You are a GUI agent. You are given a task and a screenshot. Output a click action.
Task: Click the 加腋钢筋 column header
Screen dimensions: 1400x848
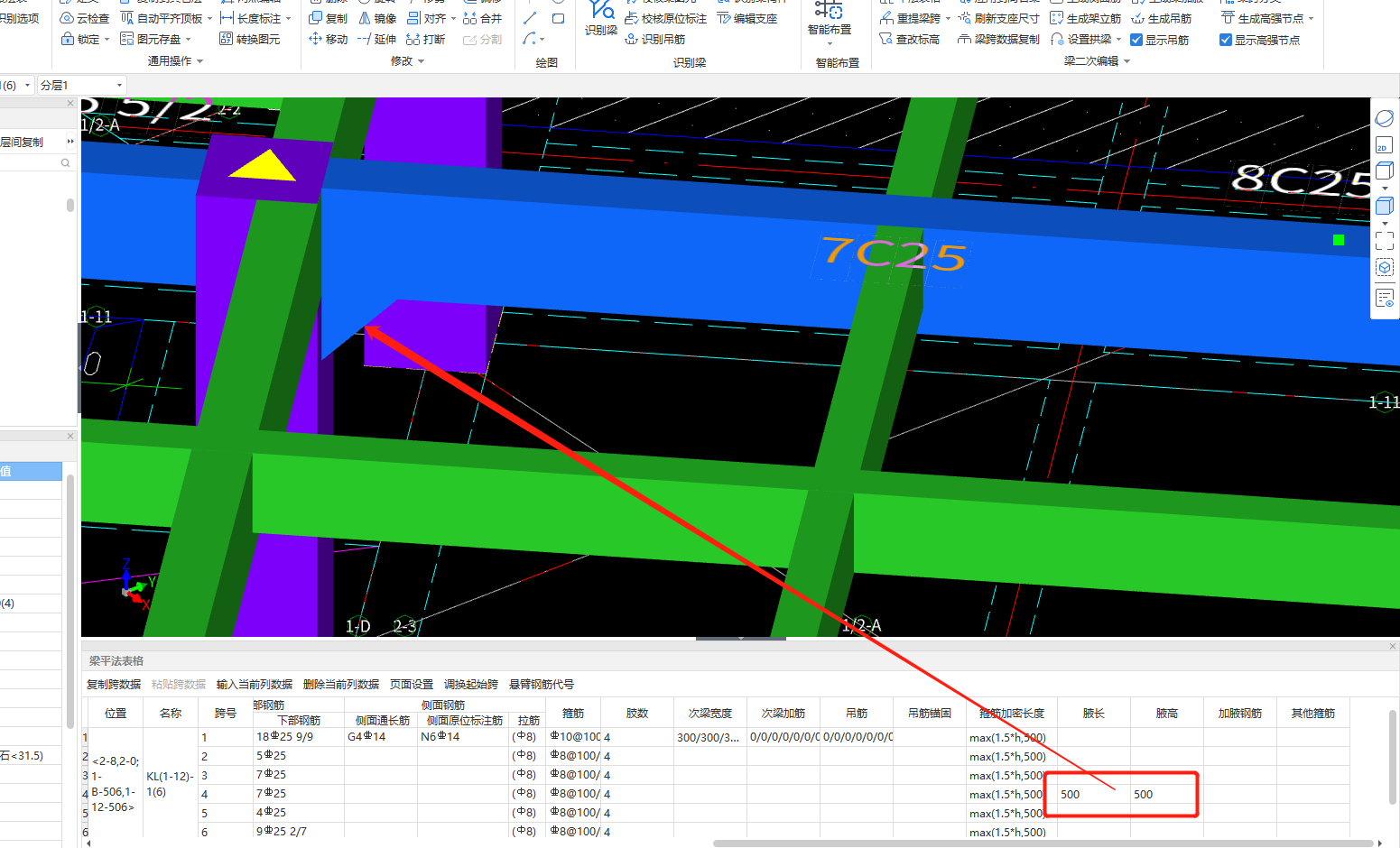click(1240, 713)
